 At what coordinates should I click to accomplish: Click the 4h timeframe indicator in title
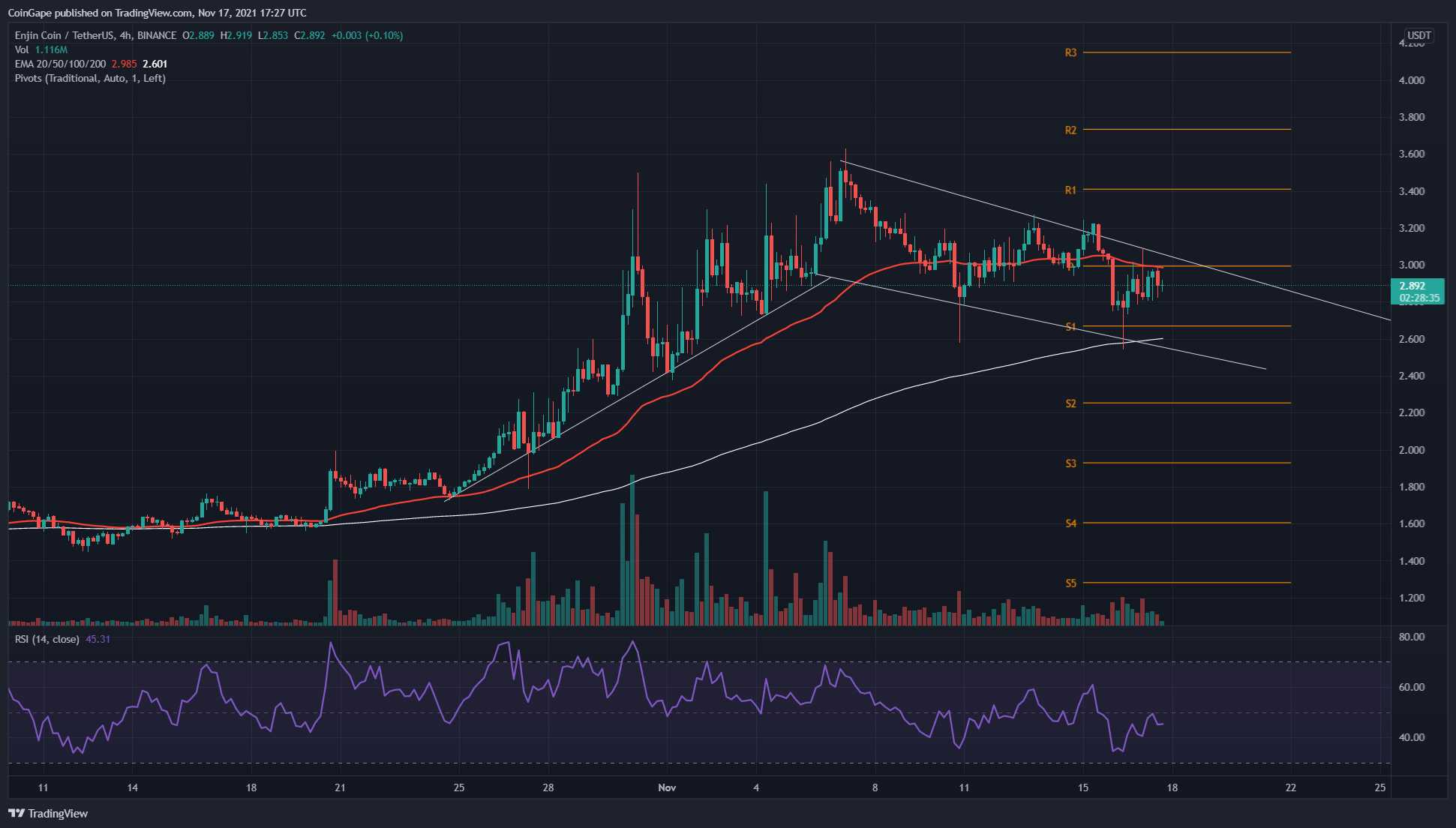click(125, 35)
